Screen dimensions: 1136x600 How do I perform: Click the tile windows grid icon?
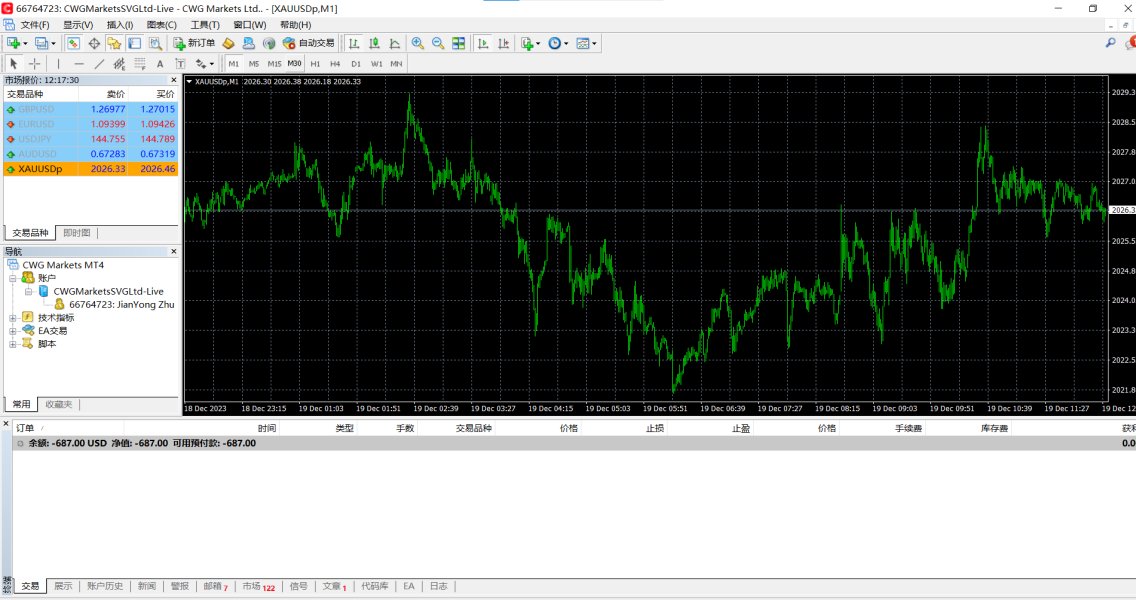click(458, 43)
